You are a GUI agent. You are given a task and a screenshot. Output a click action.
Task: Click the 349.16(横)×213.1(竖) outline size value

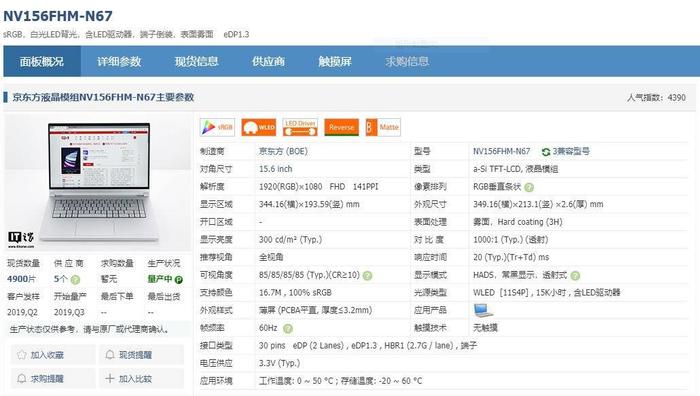point(538,204)
